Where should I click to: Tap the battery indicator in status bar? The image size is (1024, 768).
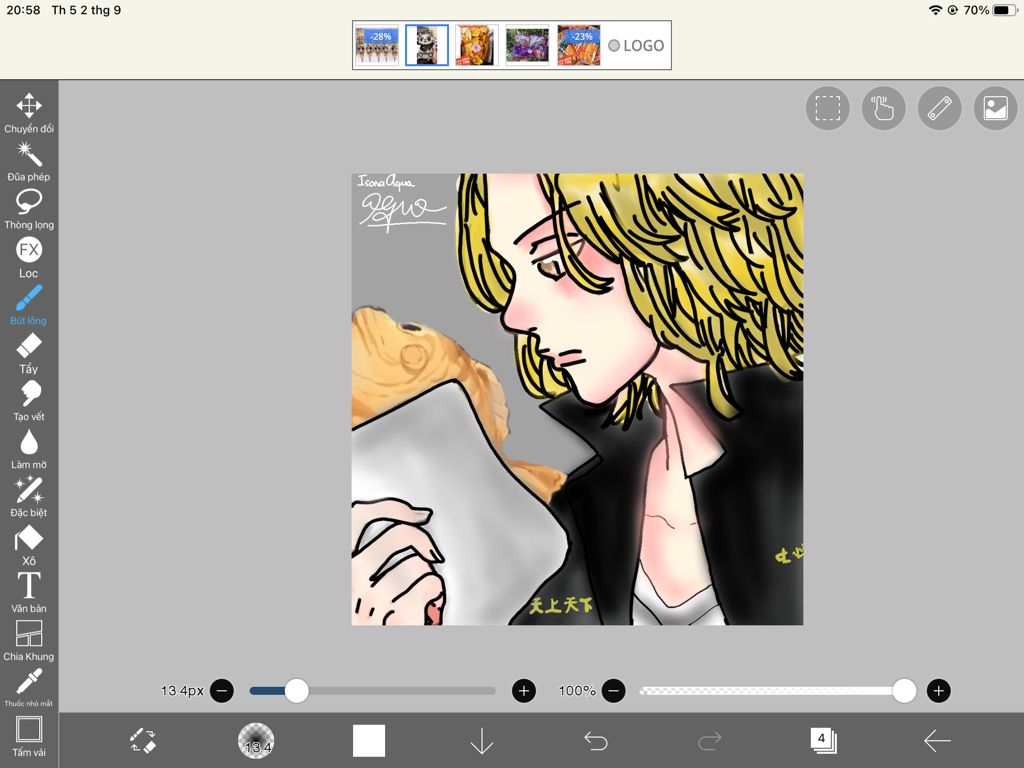(x=1004, y=10)
